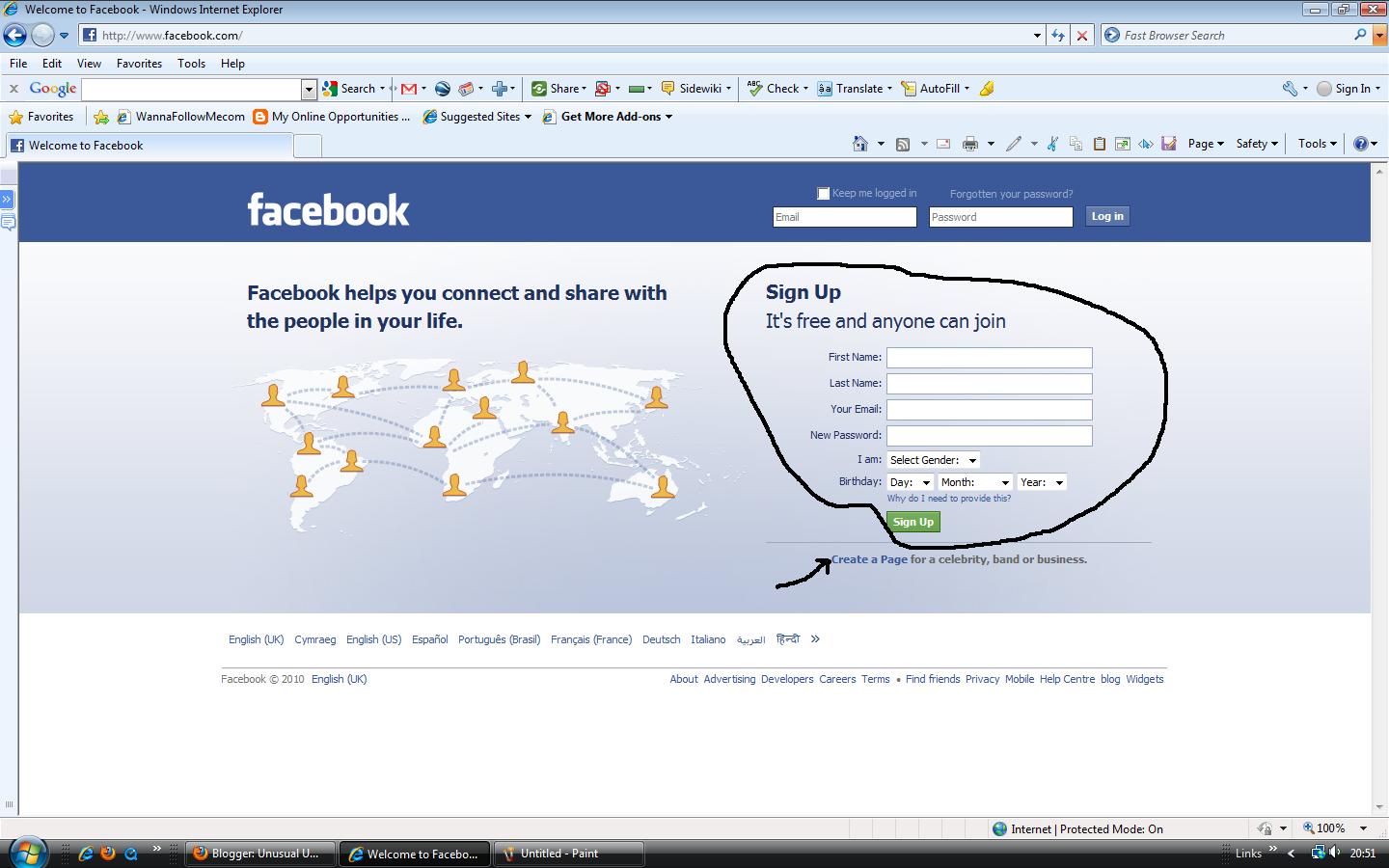Open the command bar Tools dropdown
The height and width of the screenshot is (868, 1389).
point(1318,144)
